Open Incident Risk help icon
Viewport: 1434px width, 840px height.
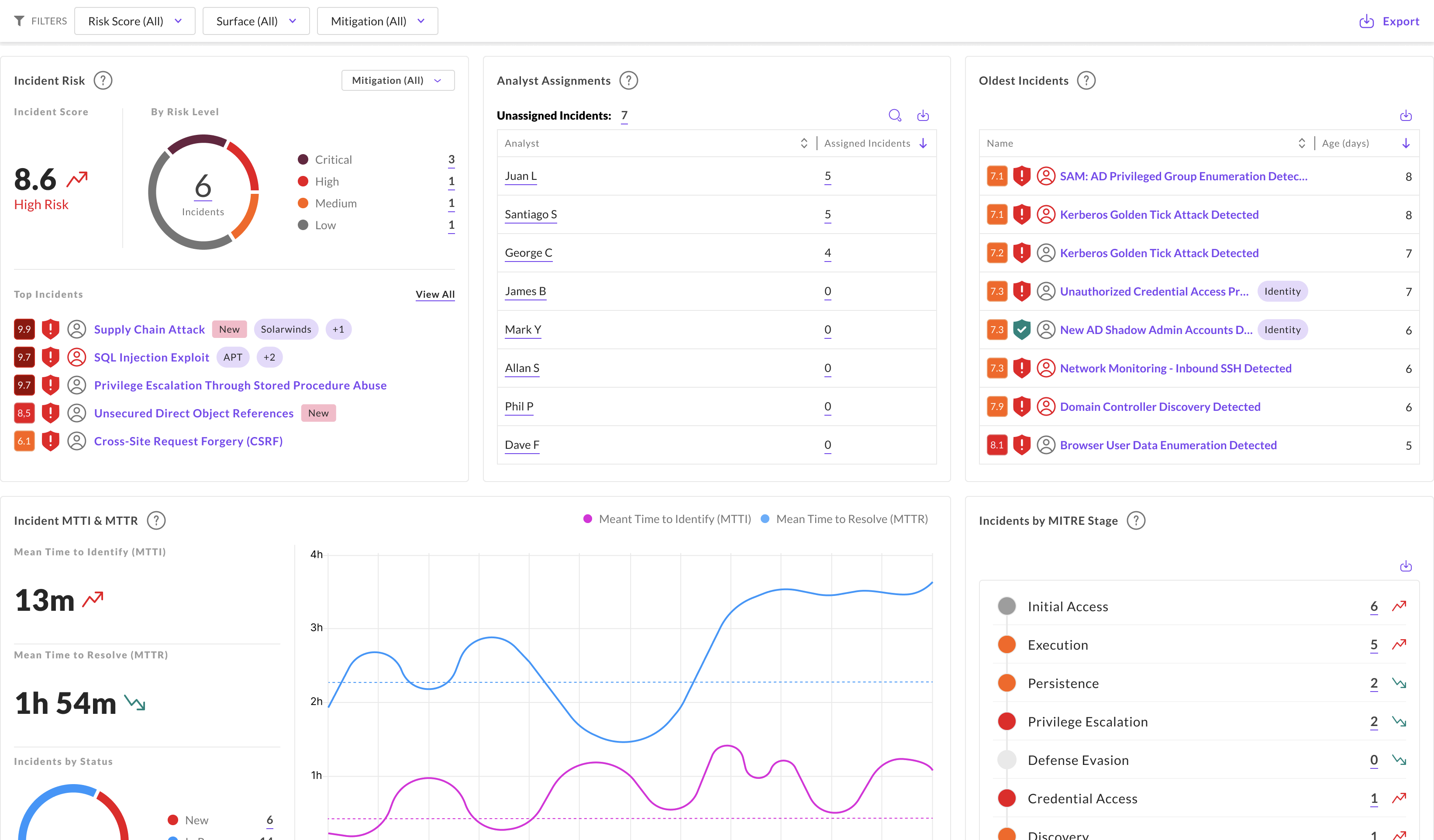tap(103, 80)
